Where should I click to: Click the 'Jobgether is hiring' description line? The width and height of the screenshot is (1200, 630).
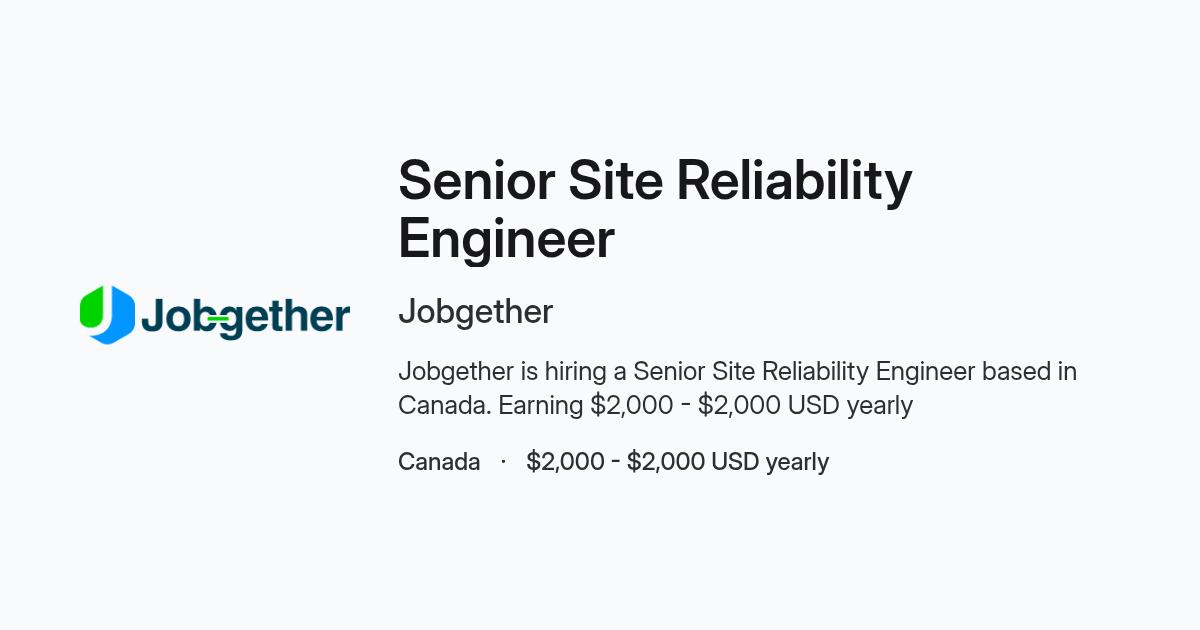click(x=737, y=371)
